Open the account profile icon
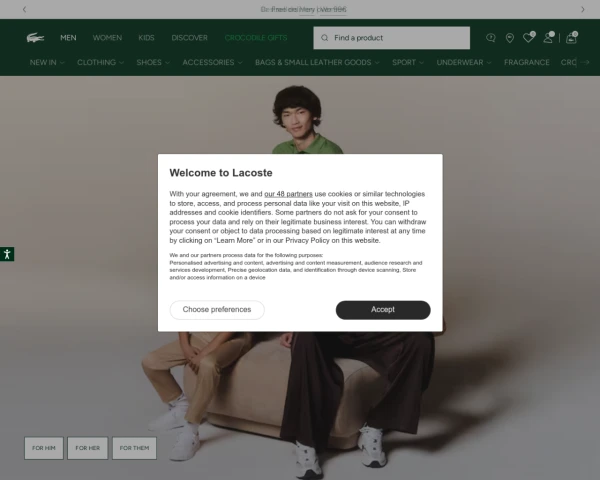600x480 pixels. [548, 37]
